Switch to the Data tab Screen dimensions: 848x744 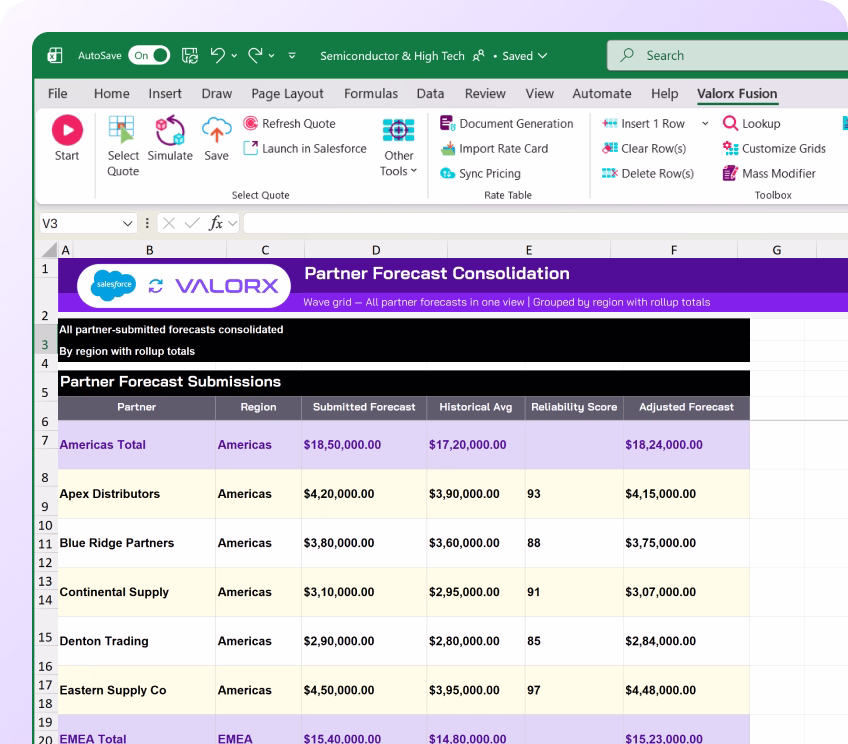point(430,94)
